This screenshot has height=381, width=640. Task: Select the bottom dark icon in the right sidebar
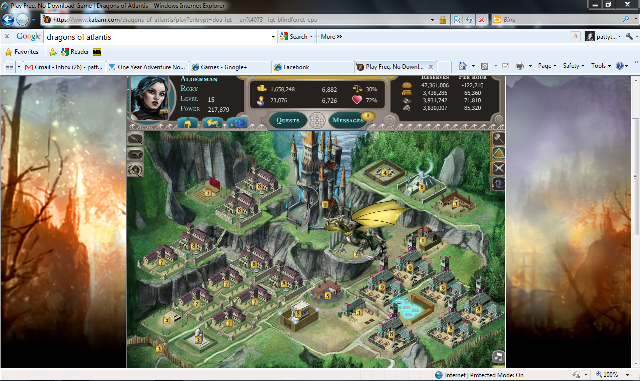(498, 184)
